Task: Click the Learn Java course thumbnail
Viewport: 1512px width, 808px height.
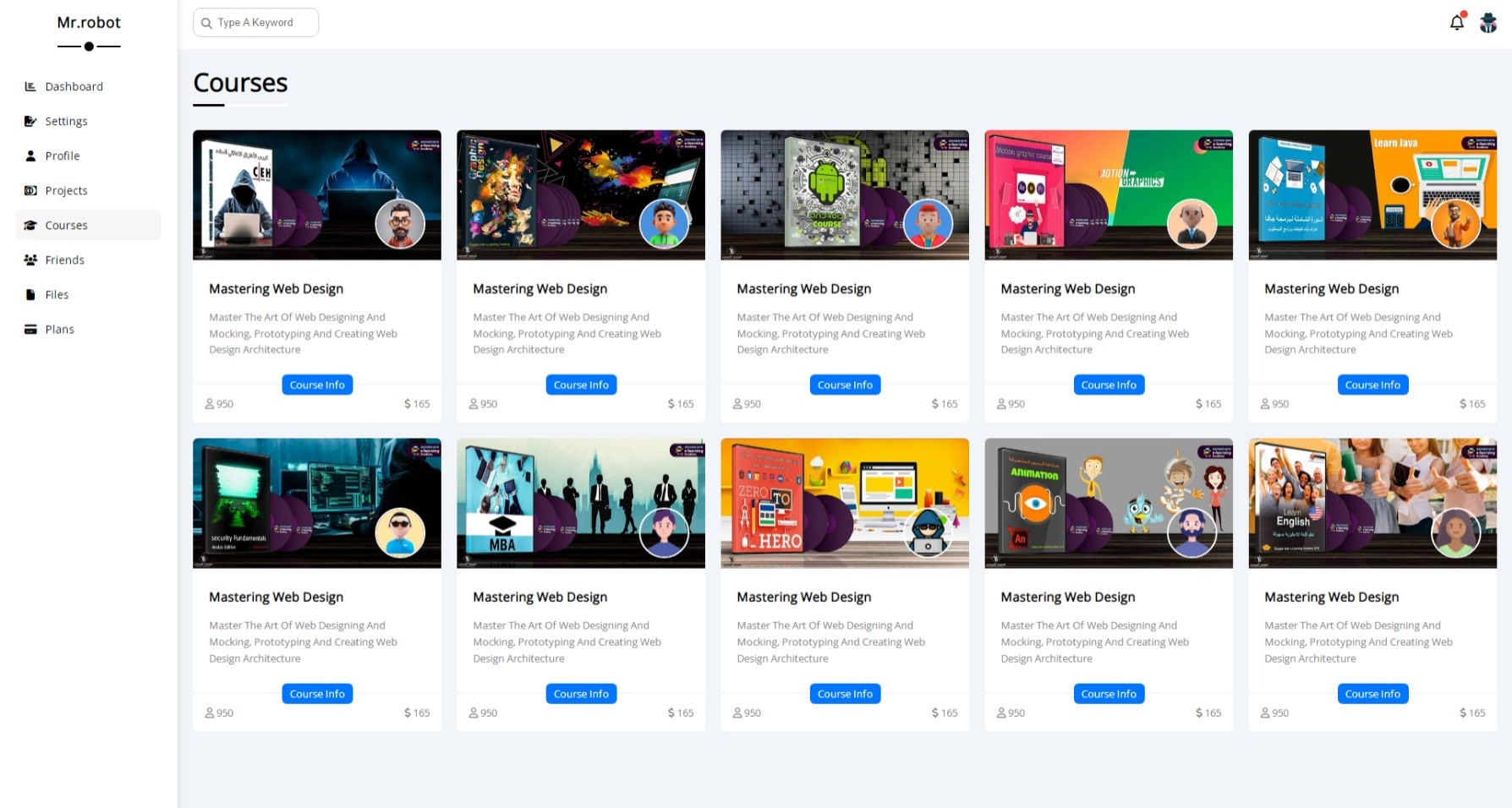Action: [1372, 194]
